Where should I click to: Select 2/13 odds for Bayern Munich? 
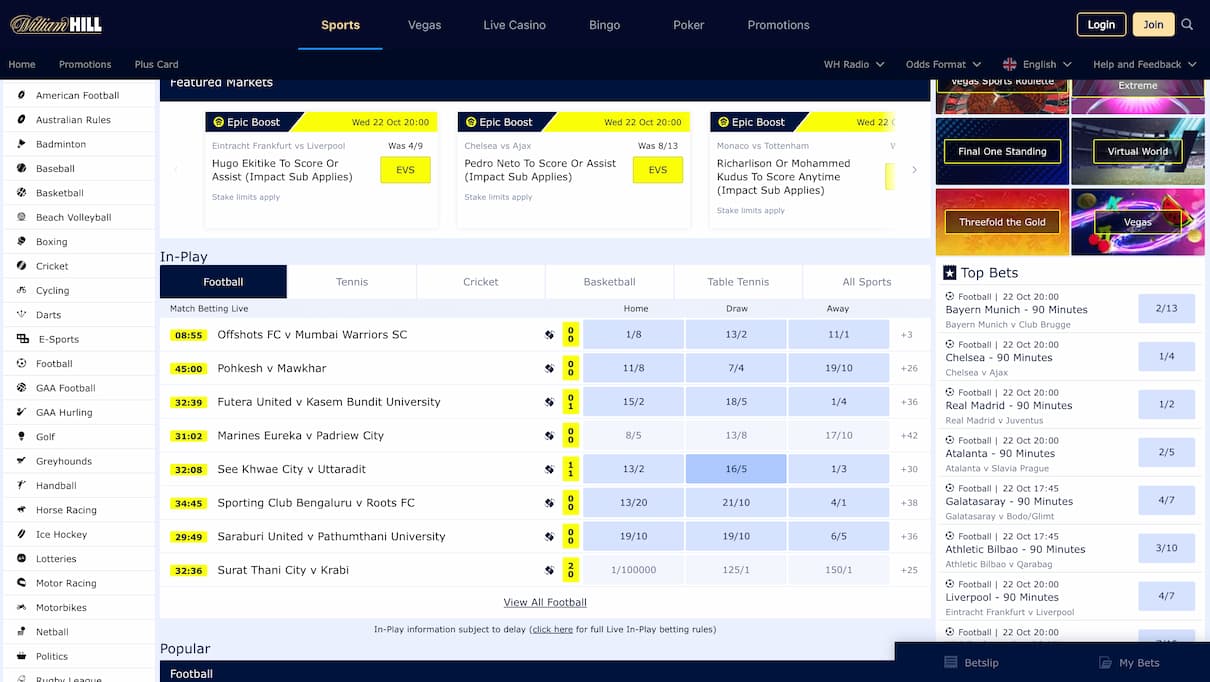[1166, 309]
